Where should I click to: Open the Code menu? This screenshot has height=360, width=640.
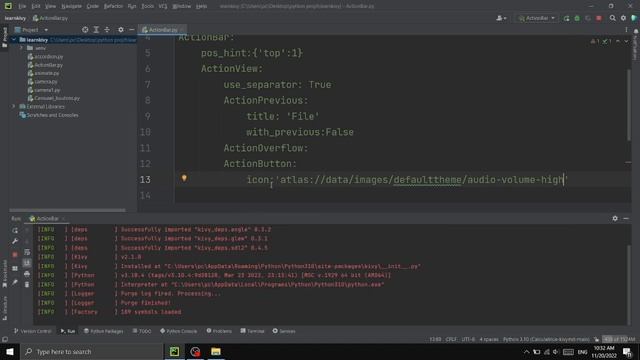(x=93, y=6)
